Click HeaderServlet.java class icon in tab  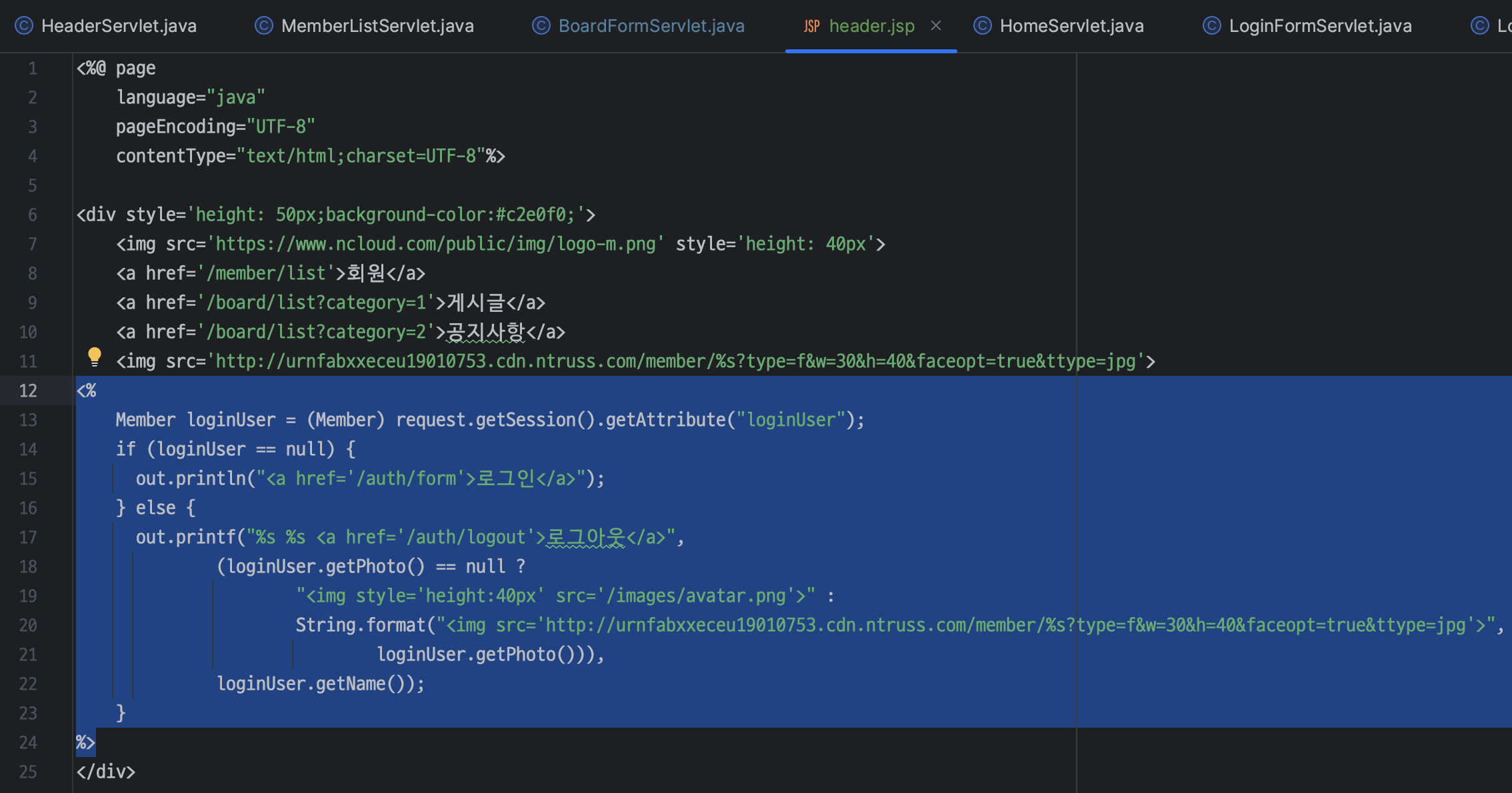click(x=24, y=26)
